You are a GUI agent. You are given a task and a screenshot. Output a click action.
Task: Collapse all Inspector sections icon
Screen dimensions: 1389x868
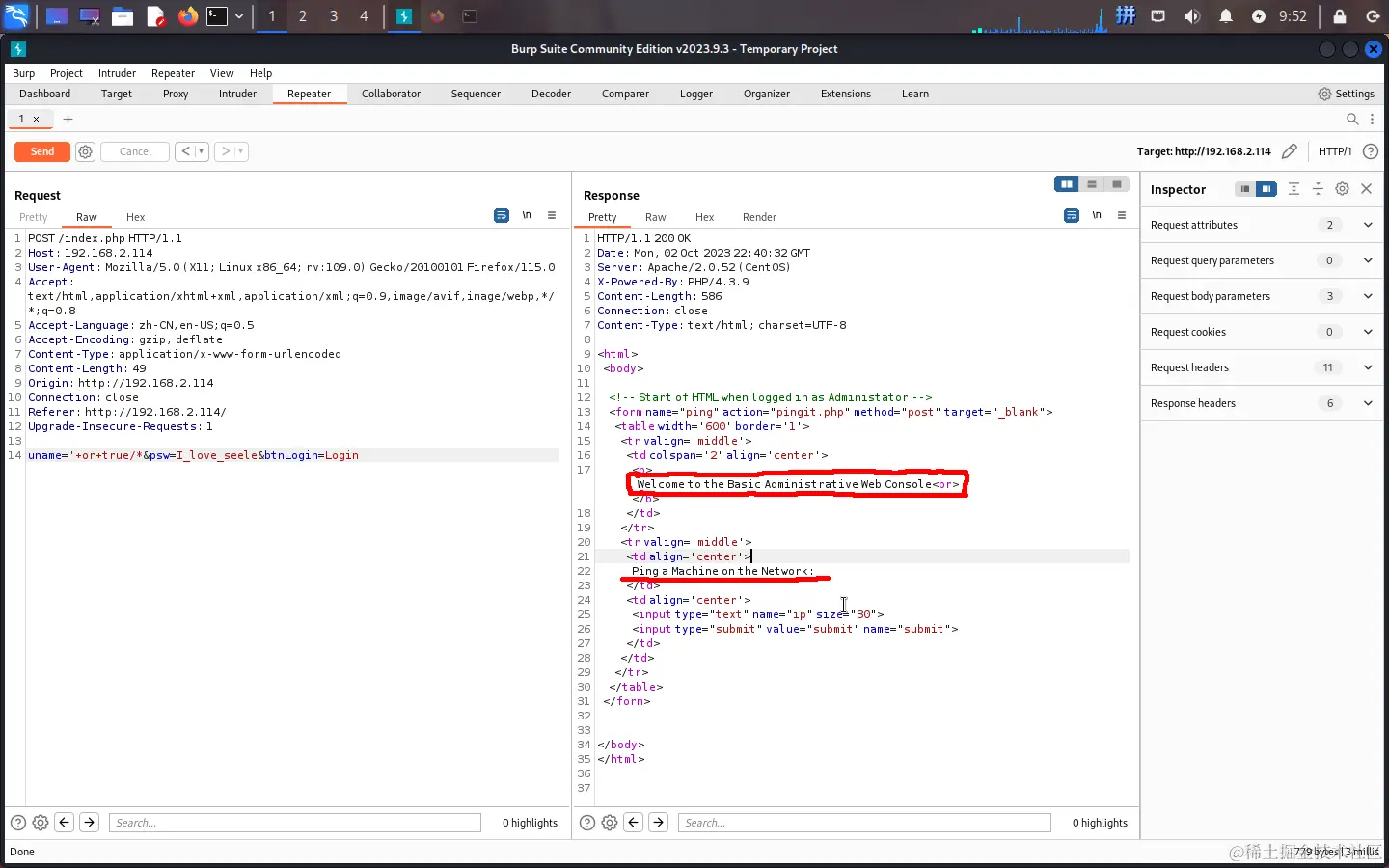[1318, 189]
